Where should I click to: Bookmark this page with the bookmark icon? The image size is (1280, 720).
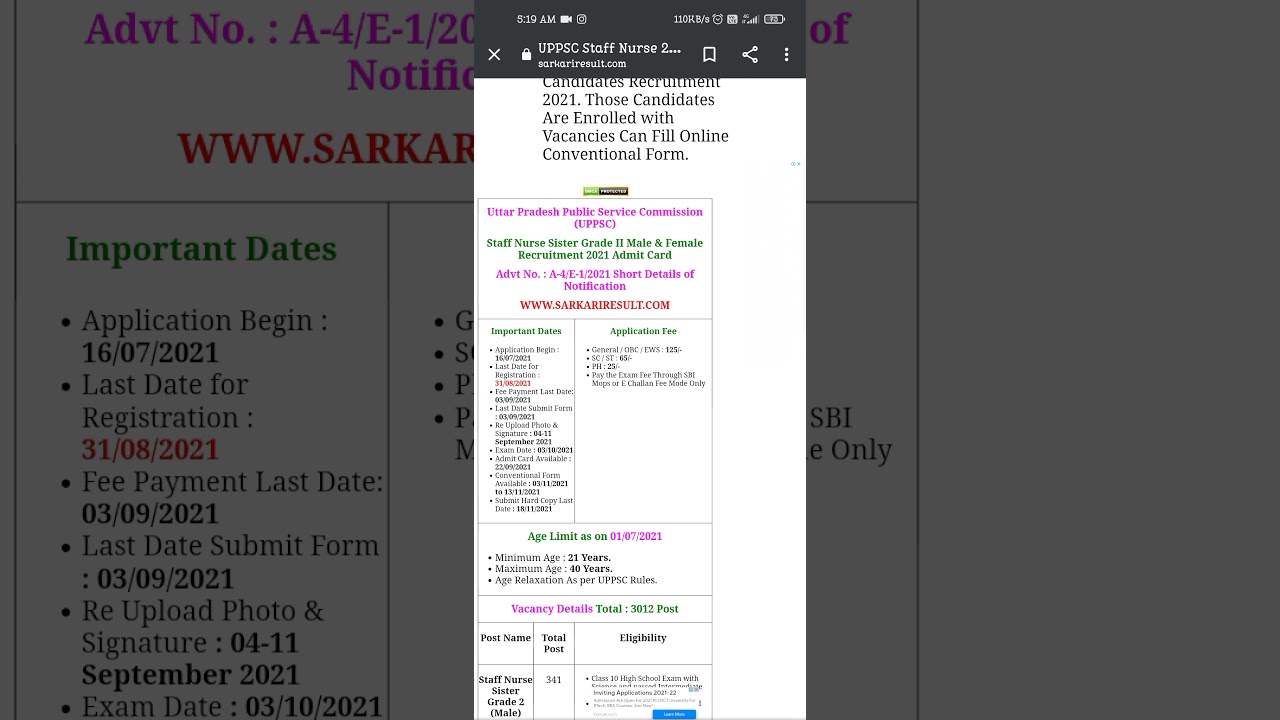(709, 55)
